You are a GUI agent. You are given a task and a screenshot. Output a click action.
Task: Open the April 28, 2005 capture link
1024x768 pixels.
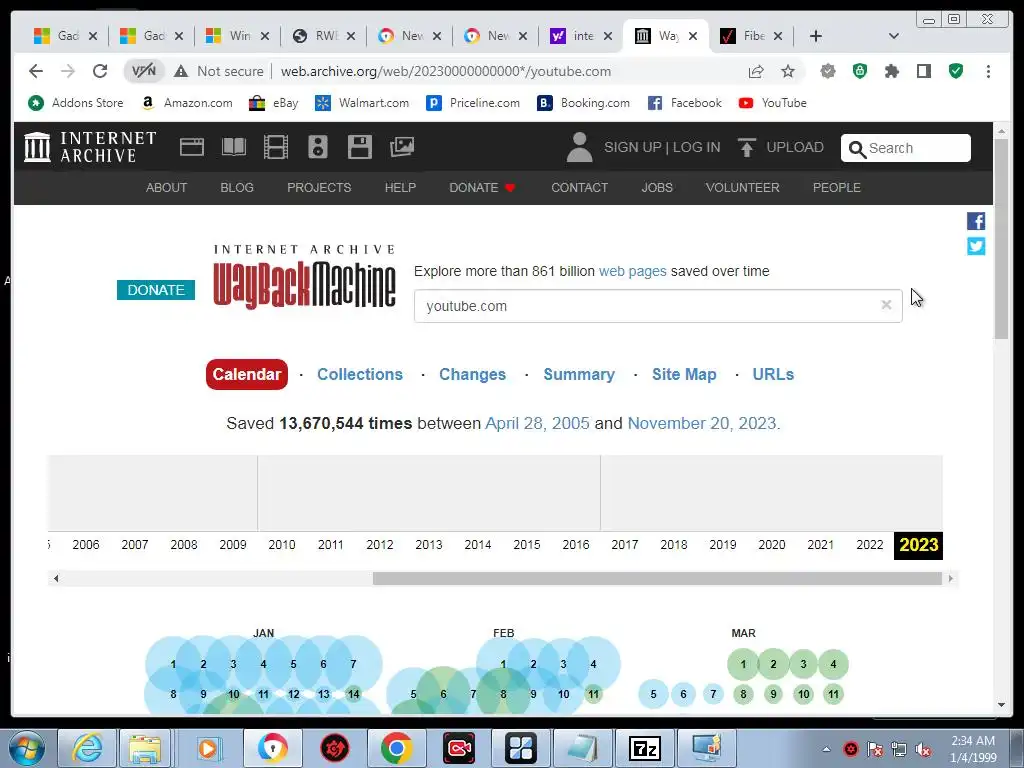(537, 423)
